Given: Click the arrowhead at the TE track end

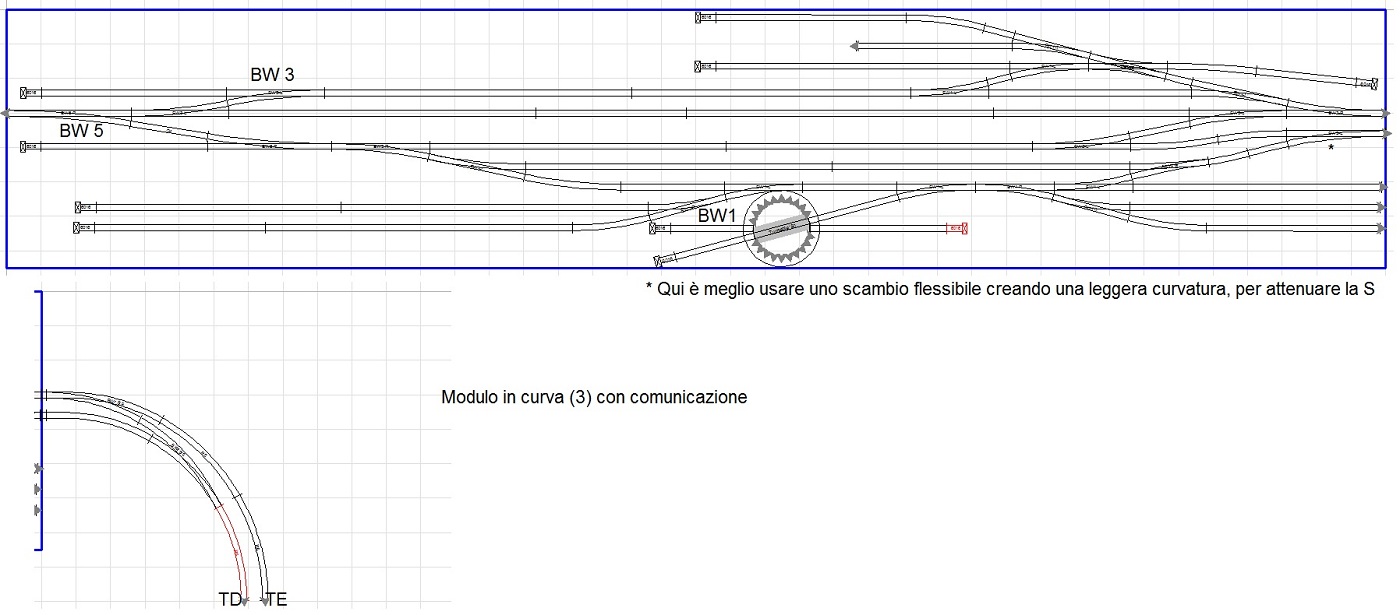Looking at the screenshot, I should pos(264,601).
